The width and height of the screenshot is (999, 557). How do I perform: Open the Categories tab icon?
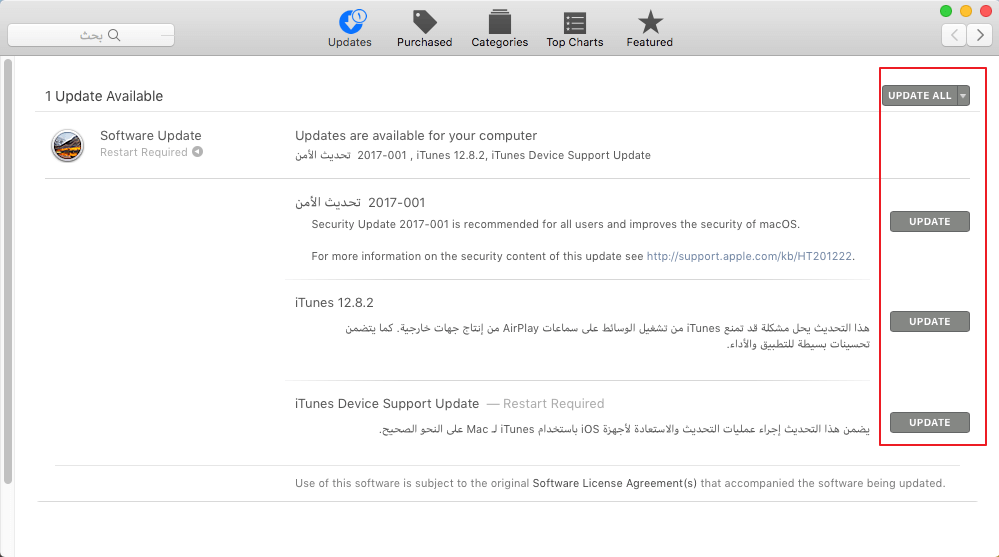pos(500,22)
